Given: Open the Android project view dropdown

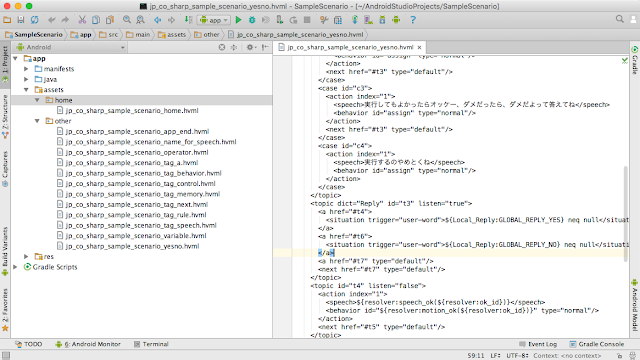Looking at the screenshot, I should pyautogui.click(x=71, y=47).
